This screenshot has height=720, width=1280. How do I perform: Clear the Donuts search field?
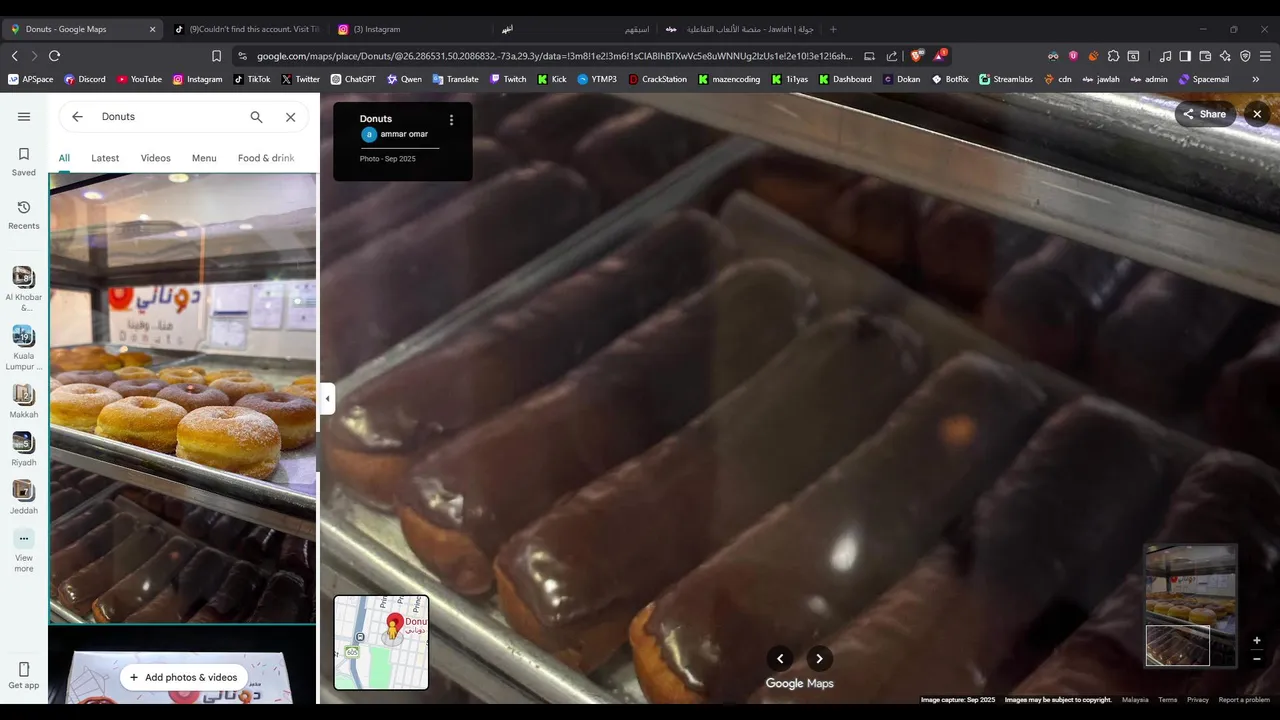point(290,117)
